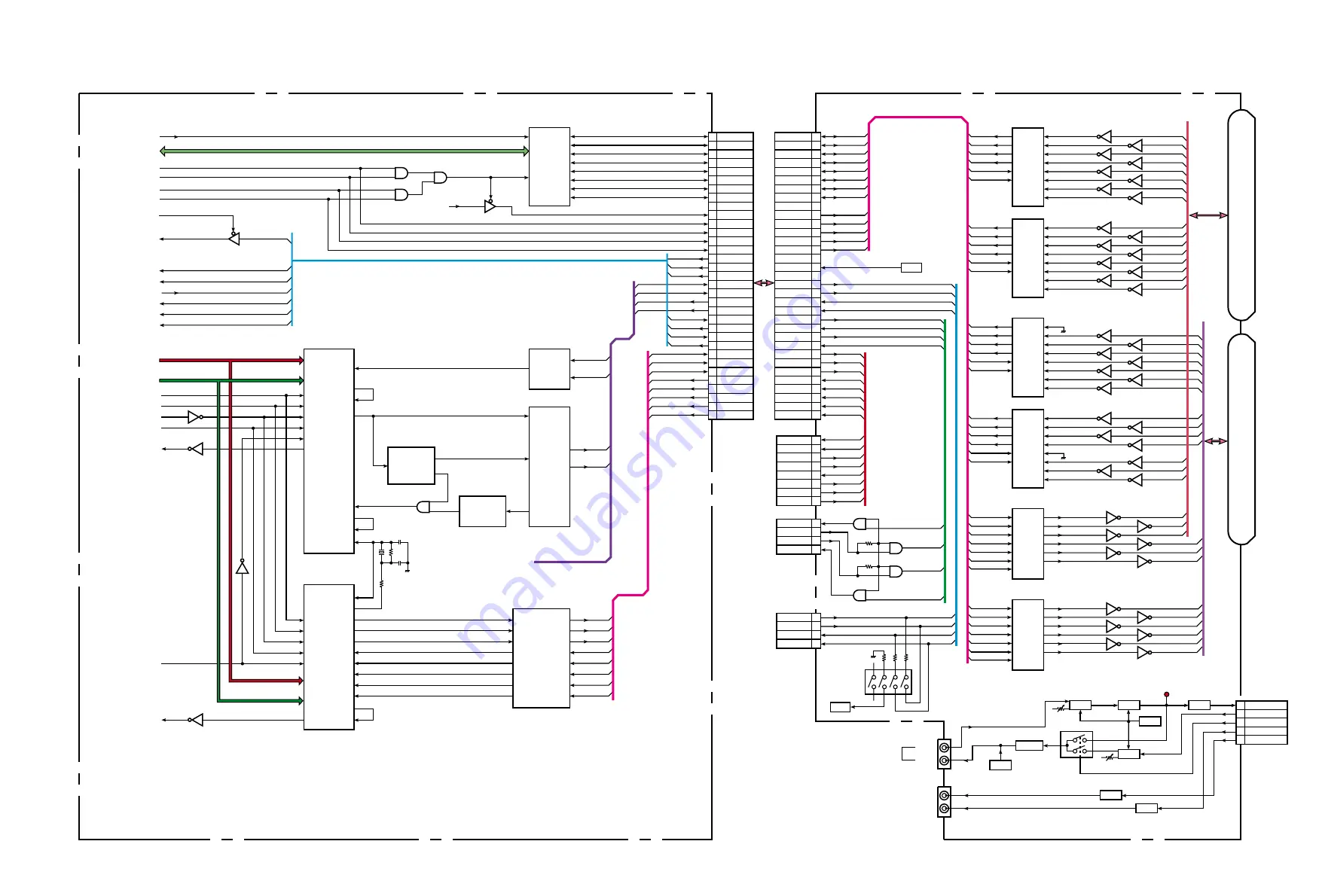Click the pink double arrow between center connectors
The height and width of the screenshot is (896, 1319).
[x=764, y=283]
